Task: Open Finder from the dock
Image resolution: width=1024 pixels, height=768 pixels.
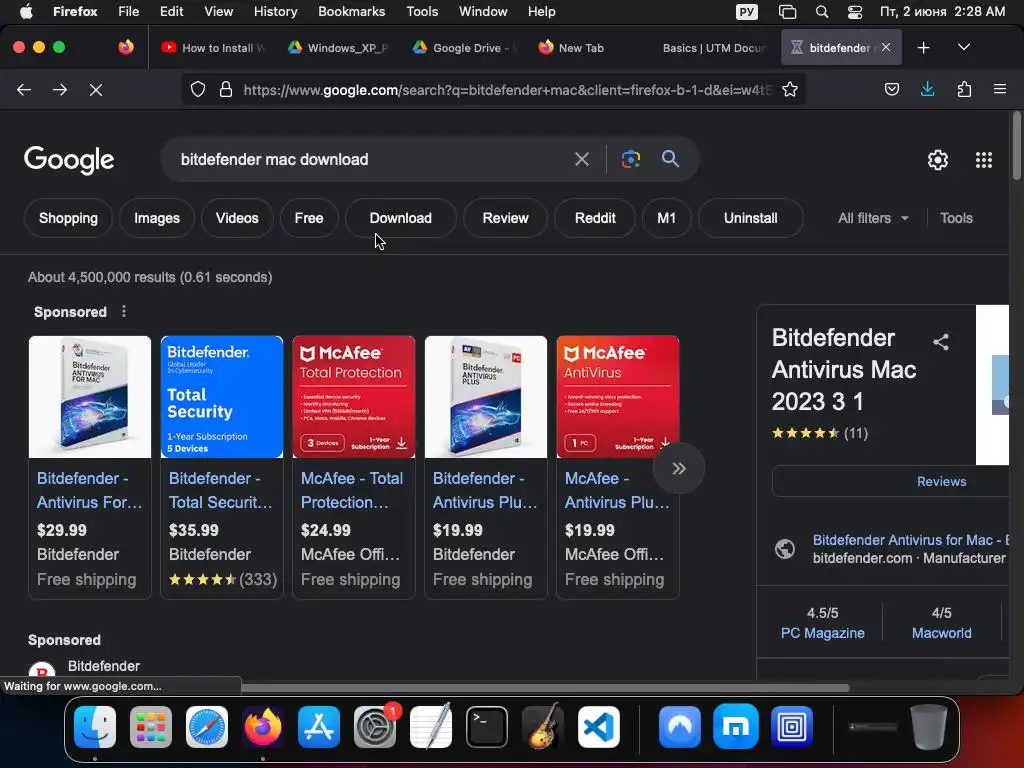Action: pyautogui.click(x=95, y=727)
